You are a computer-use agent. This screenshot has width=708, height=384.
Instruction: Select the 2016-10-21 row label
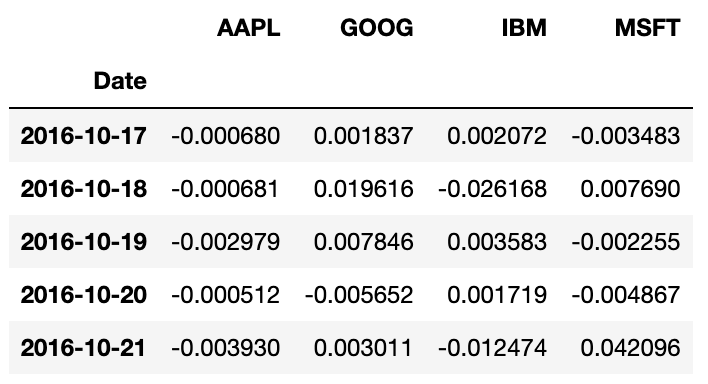point(84,348)
